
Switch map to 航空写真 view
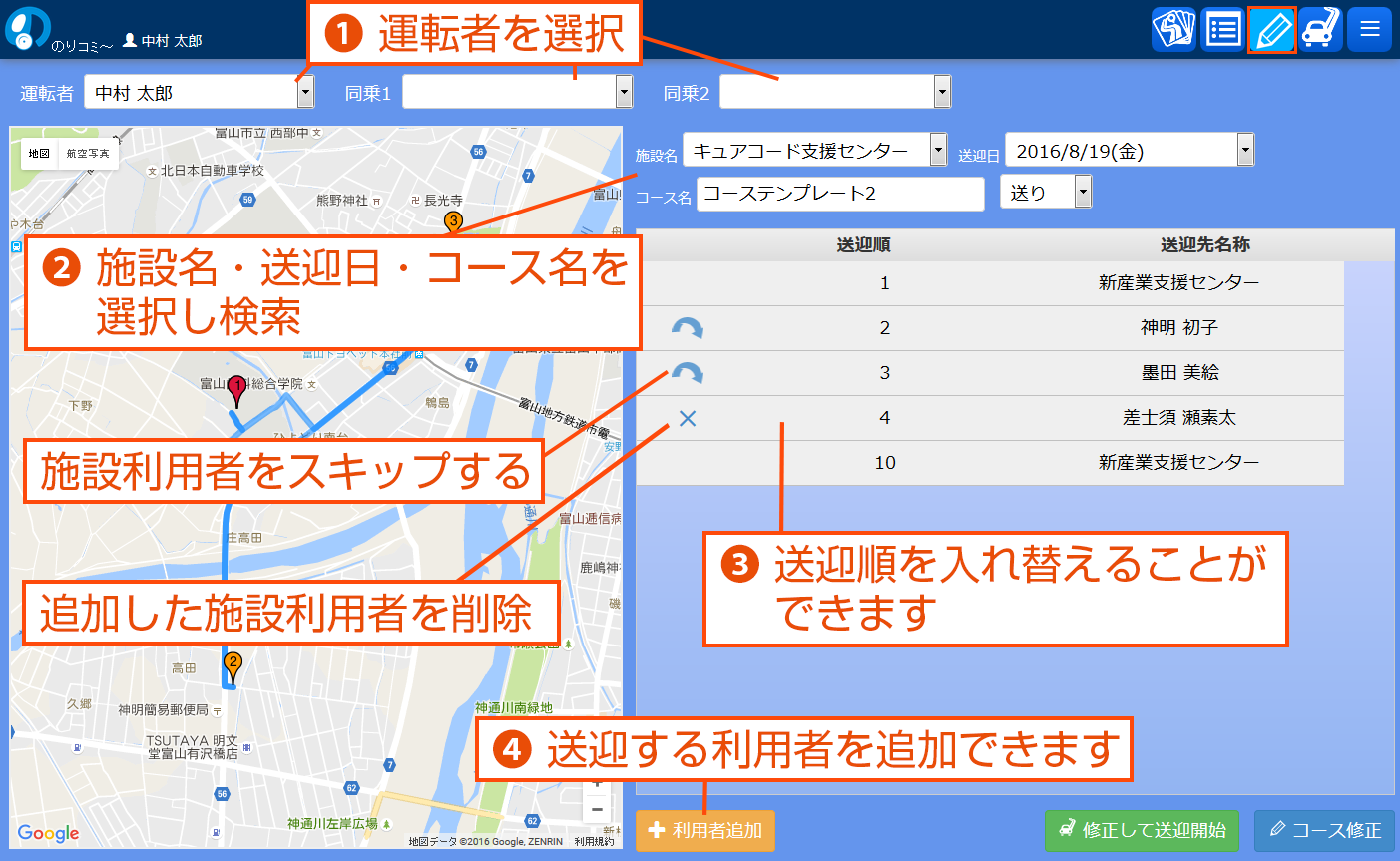click(x=88, y=154)
